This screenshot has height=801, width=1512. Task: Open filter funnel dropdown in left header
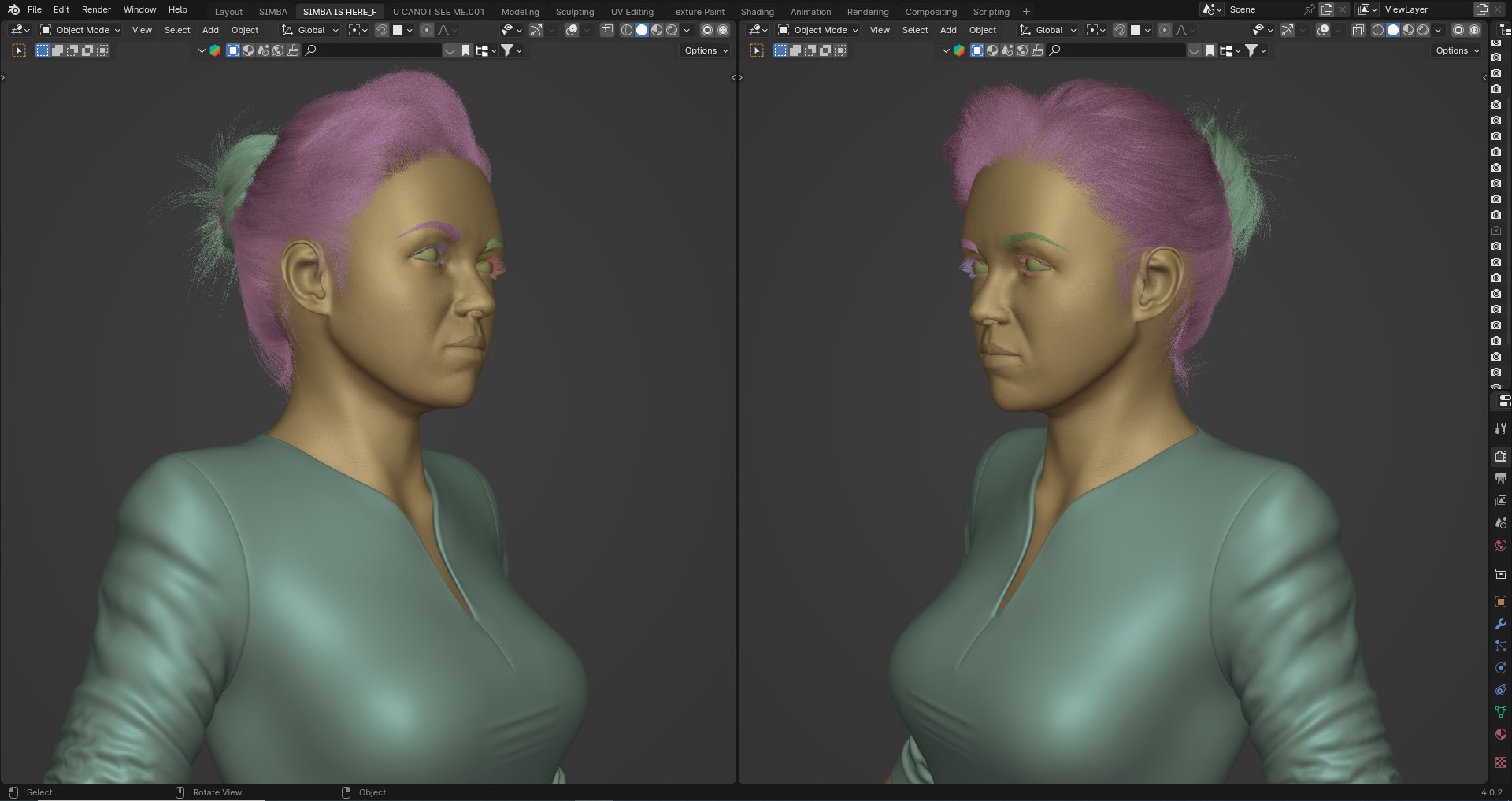(512, 50)
